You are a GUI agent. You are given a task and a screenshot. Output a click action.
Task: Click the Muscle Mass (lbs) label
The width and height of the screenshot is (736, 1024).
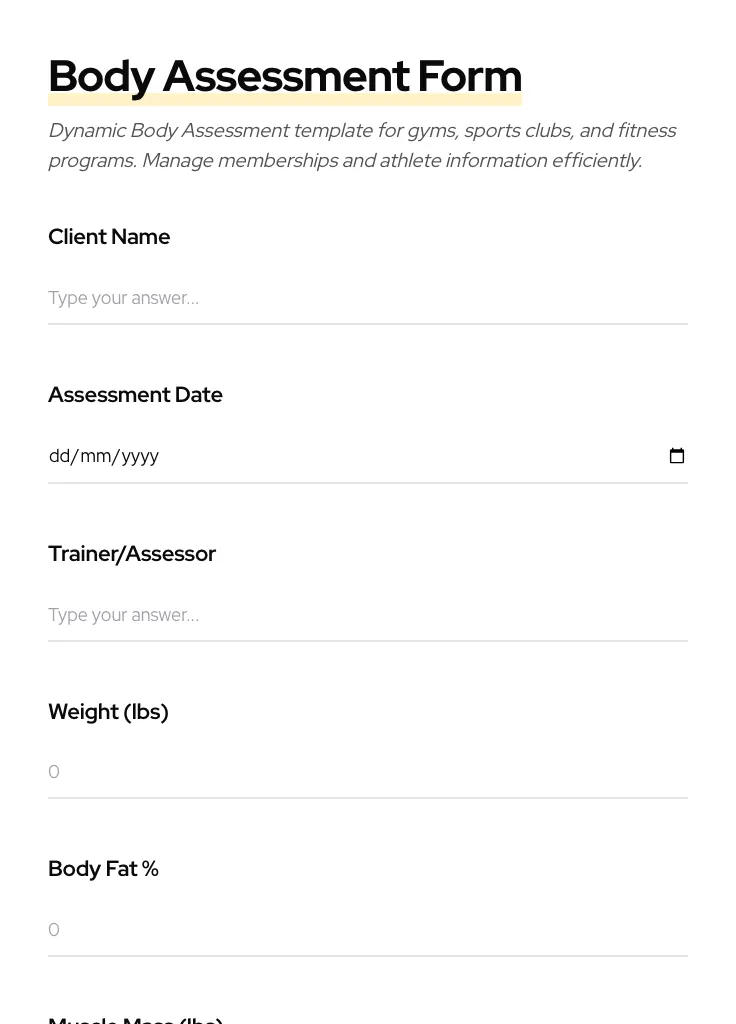135,1018
